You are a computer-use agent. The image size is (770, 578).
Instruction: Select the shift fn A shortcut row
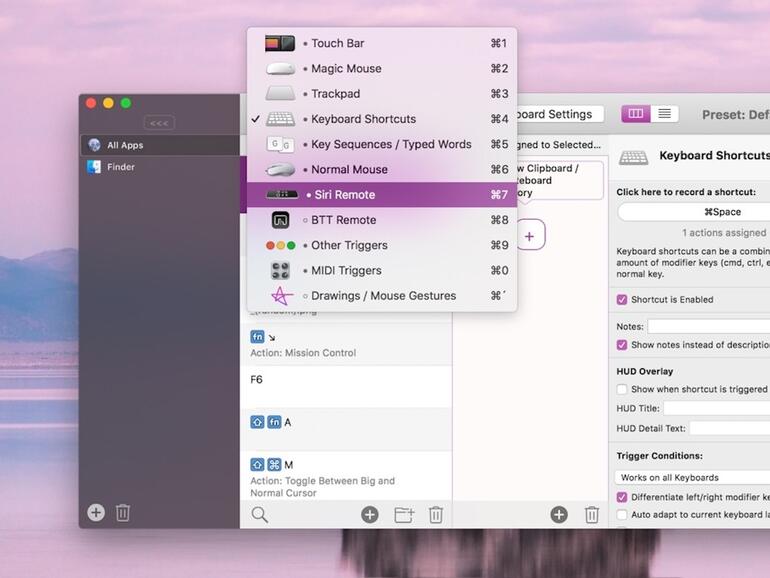point(346,430)
